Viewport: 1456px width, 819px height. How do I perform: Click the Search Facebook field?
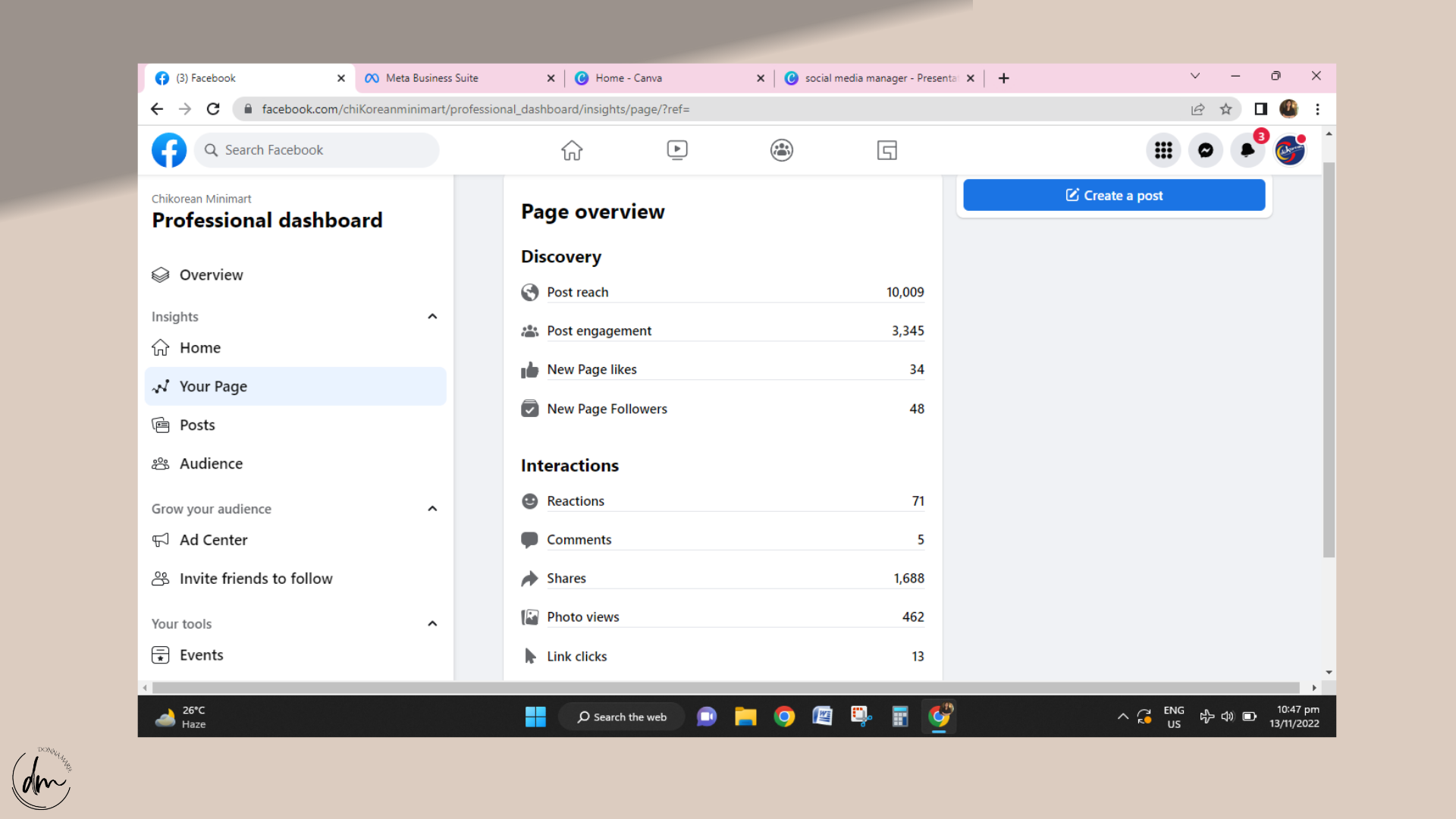click(x=318, y=150)
